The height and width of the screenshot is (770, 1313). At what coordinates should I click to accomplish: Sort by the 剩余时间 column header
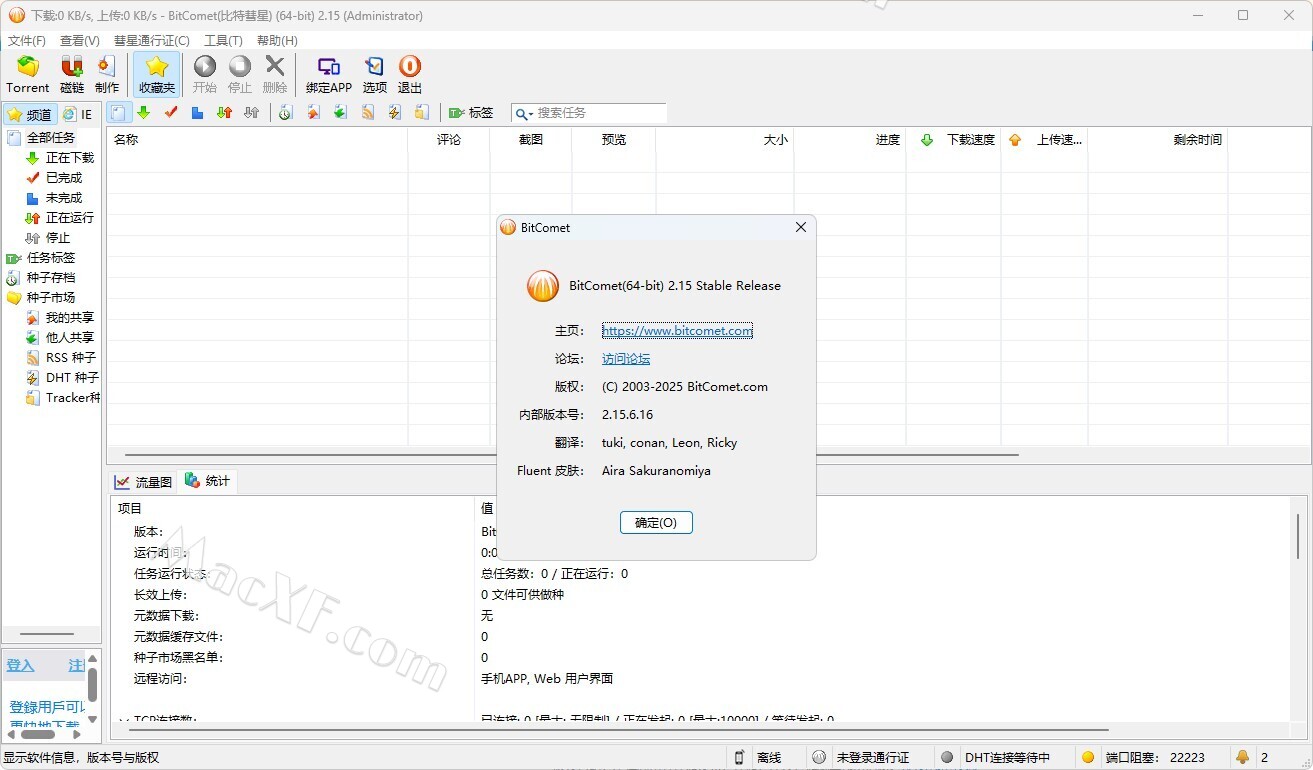[x=1156, y=140]
